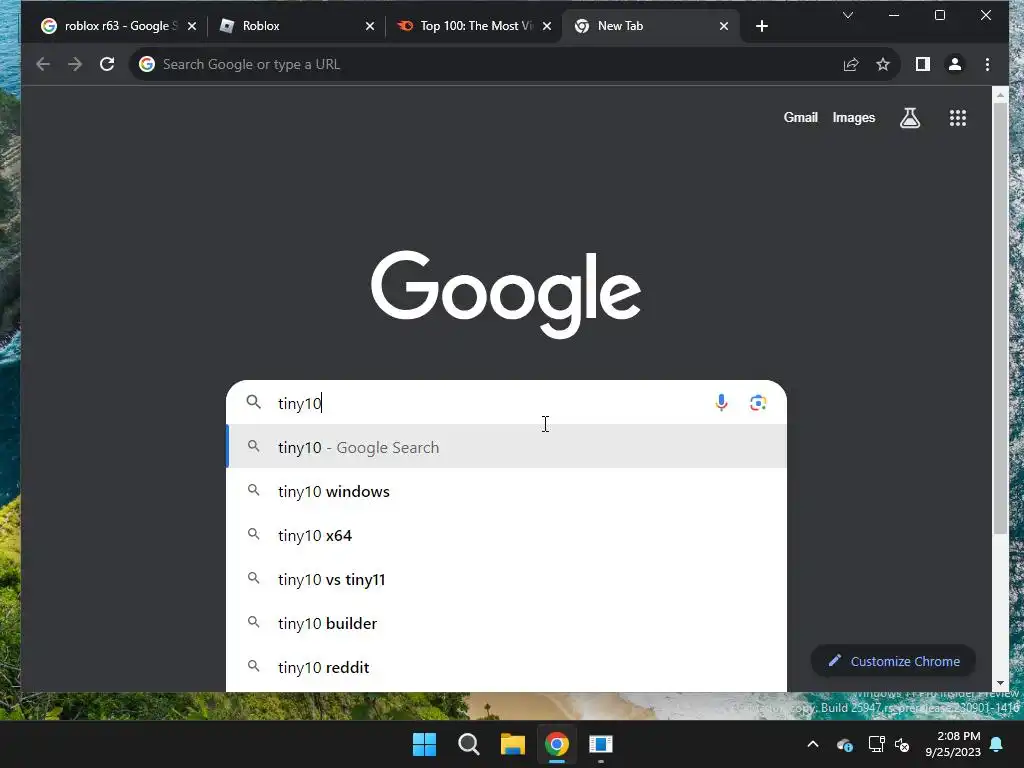The image size is (1024, 768).
Task: Click the scrollbar down arrow
Action: 1000,683
